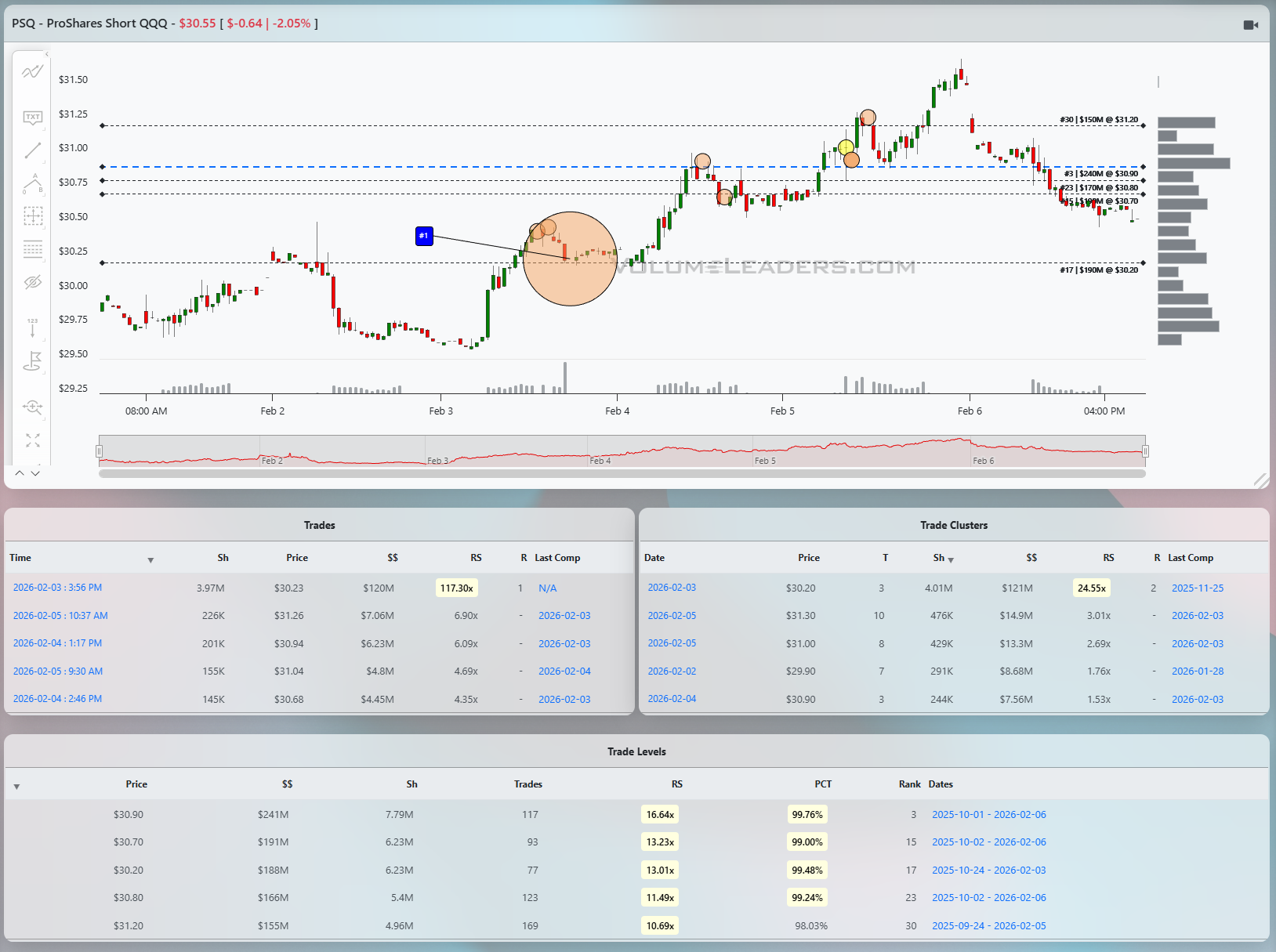Open the 2025-09-24 - 2026-02-05 dates link
The height and width of the screenshot is (952, 1276).
pyautogui.click(x=989, y=926)
